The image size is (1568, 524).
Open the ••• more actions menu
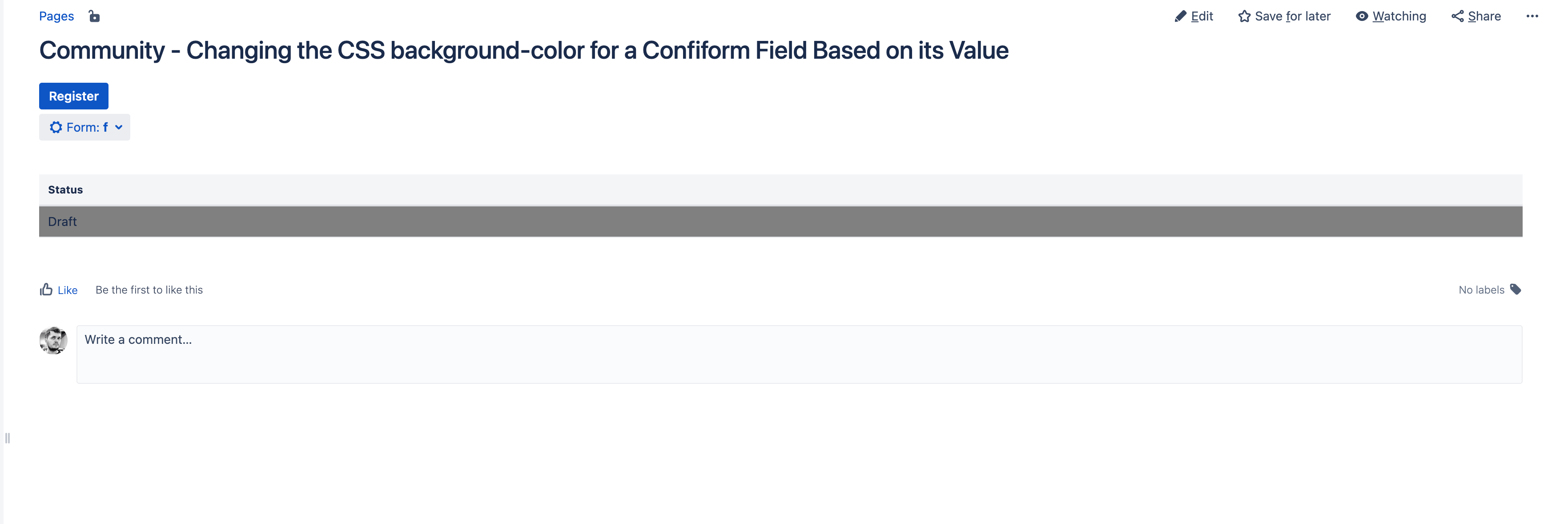click(x=1533, y=16)
